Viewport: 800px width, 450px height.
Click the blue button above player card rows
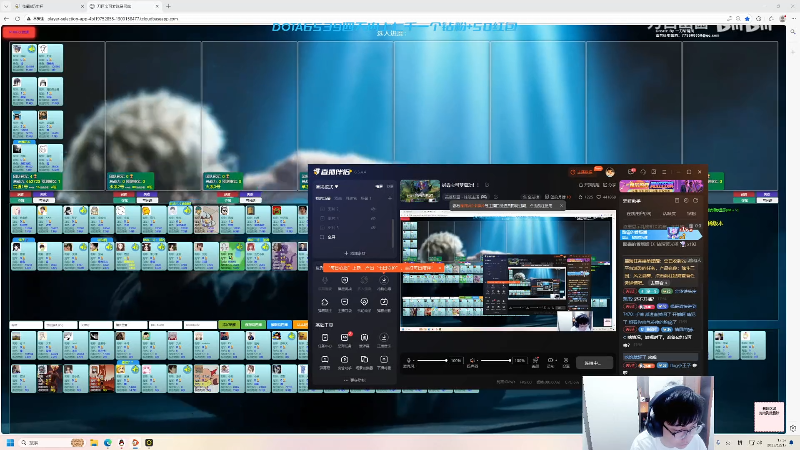tap(279, 324)
